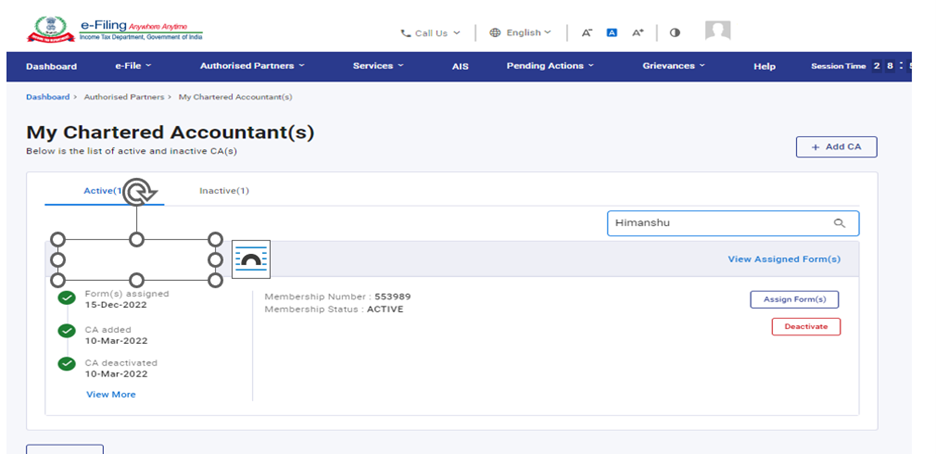Screen dimensions: 936x454
Task: Increase font size with A+ icon
Action: click(x=637, y=32)
